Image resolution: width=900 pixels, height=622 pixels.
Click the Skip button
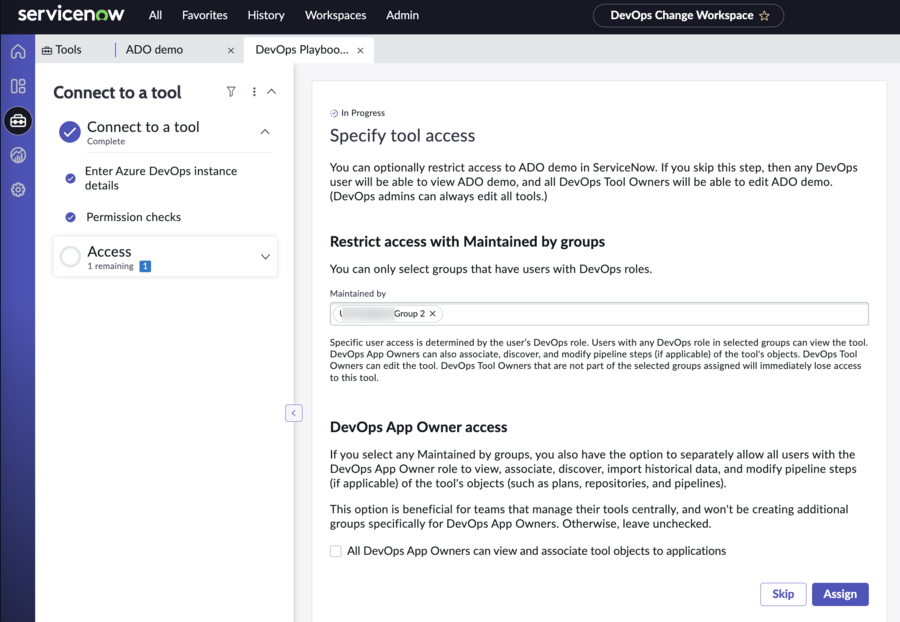pyautogui.click(x=783, y=594)
